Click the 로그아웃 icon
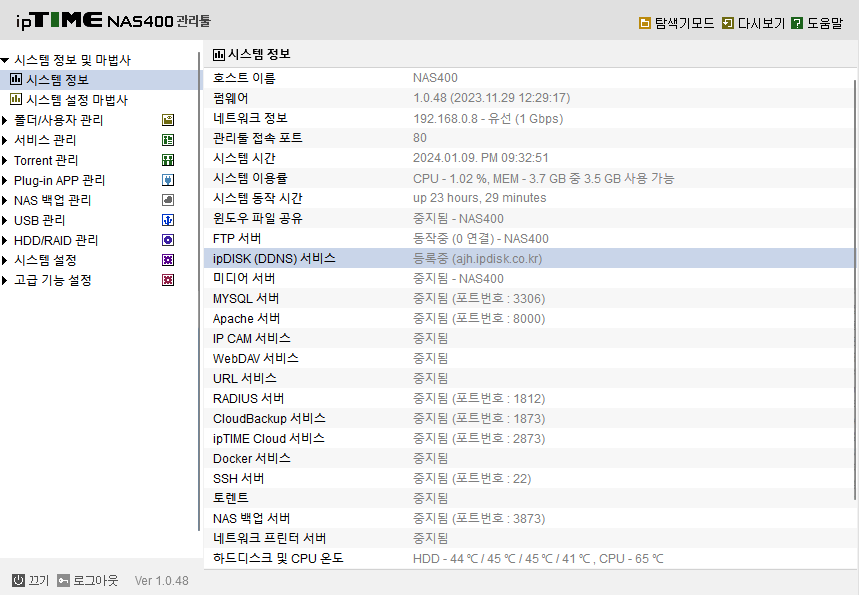This screenshot has width=863, height=595. 63,580
